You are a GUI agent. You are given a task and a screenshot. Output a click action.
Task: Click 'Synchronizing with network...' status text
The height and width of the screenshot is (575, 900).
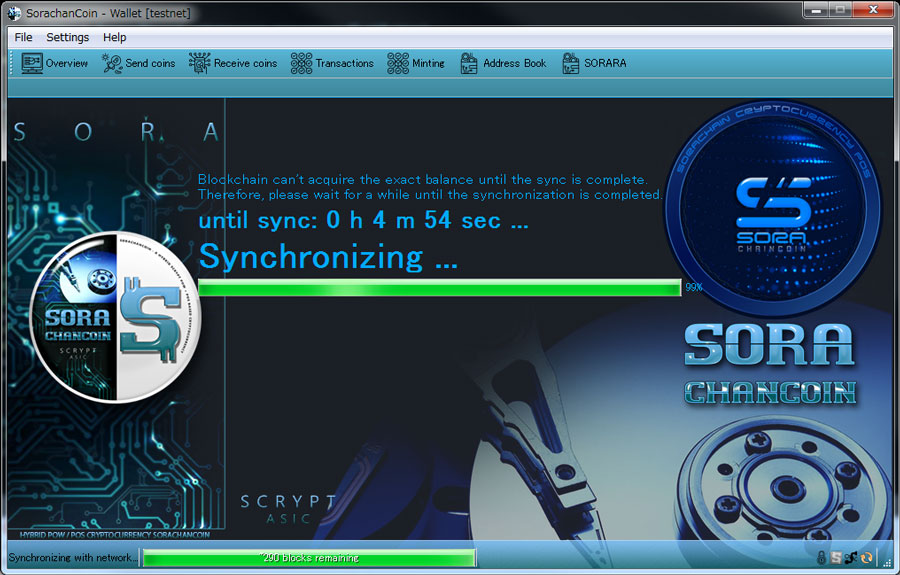click(73, 557)
